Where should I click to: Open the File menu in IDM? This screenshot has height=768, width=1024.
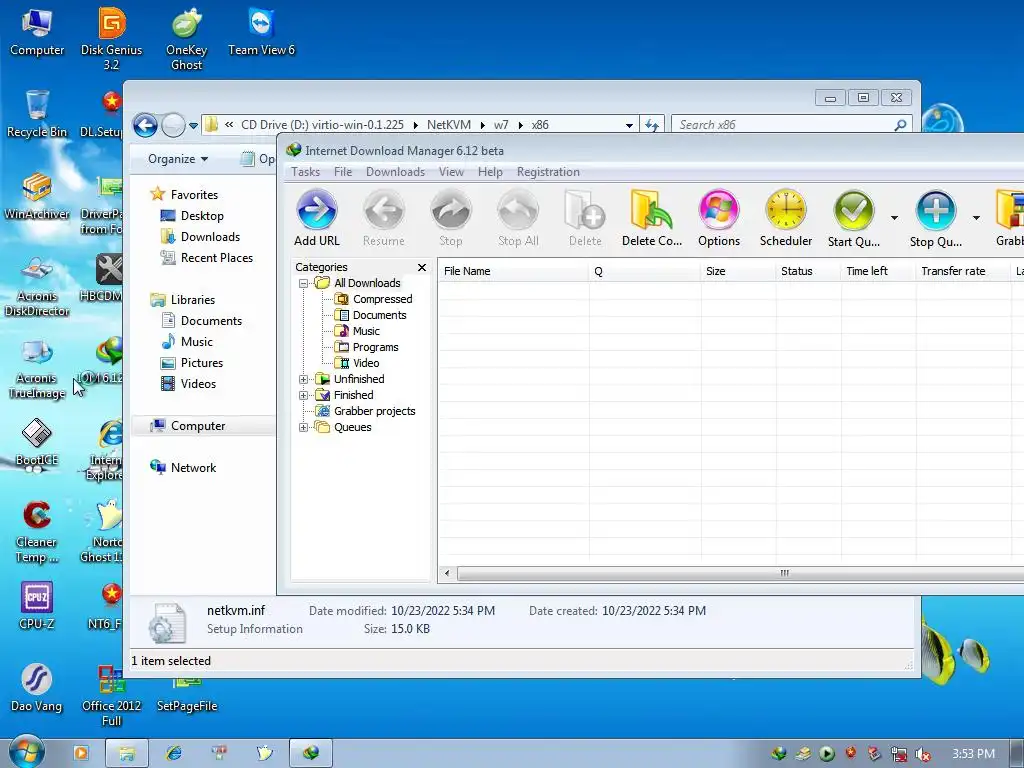point(343,172)
